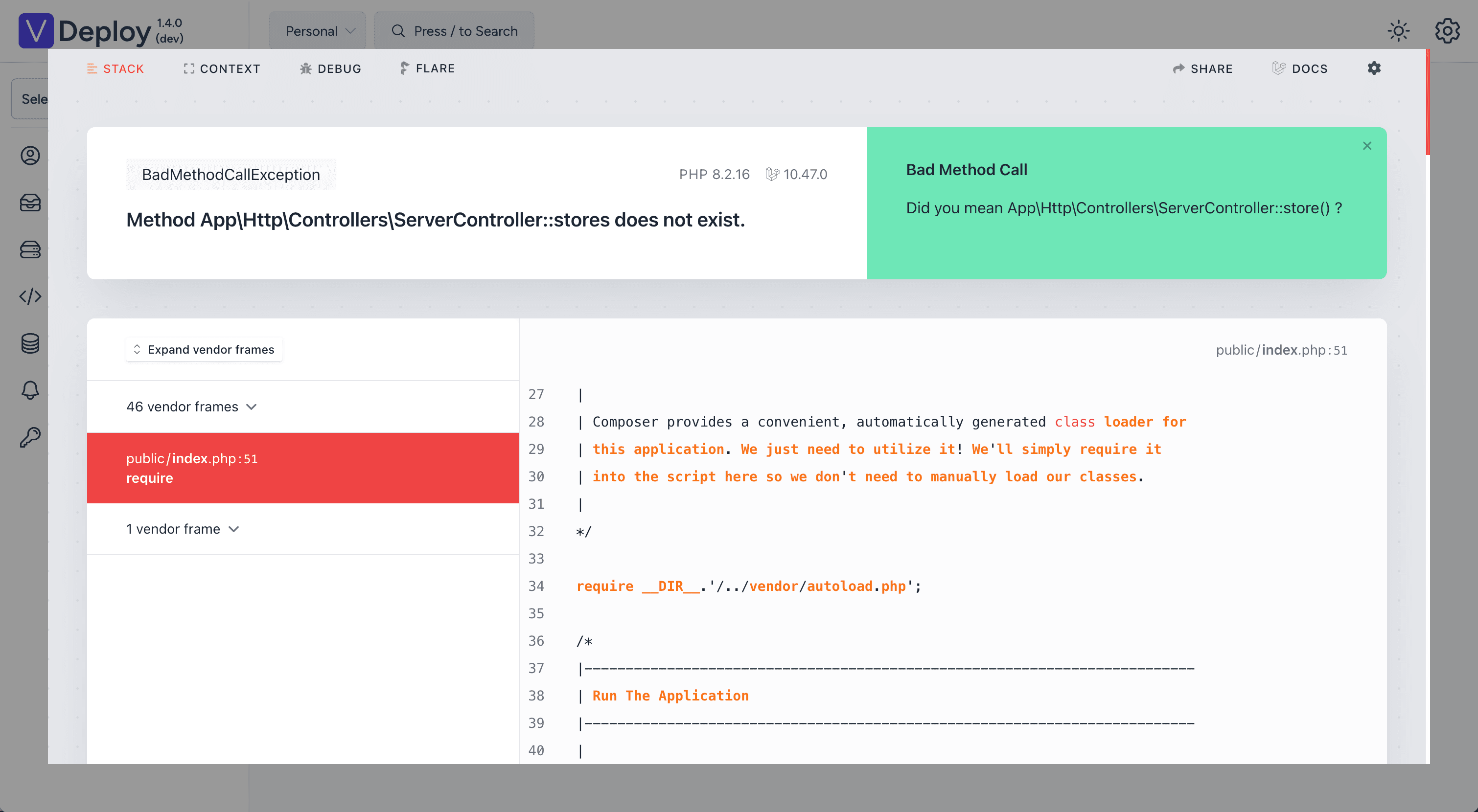This screenshot has height=812, width=1478.
Task: Click the user profile sidebar icon
Action: point(30,156)
